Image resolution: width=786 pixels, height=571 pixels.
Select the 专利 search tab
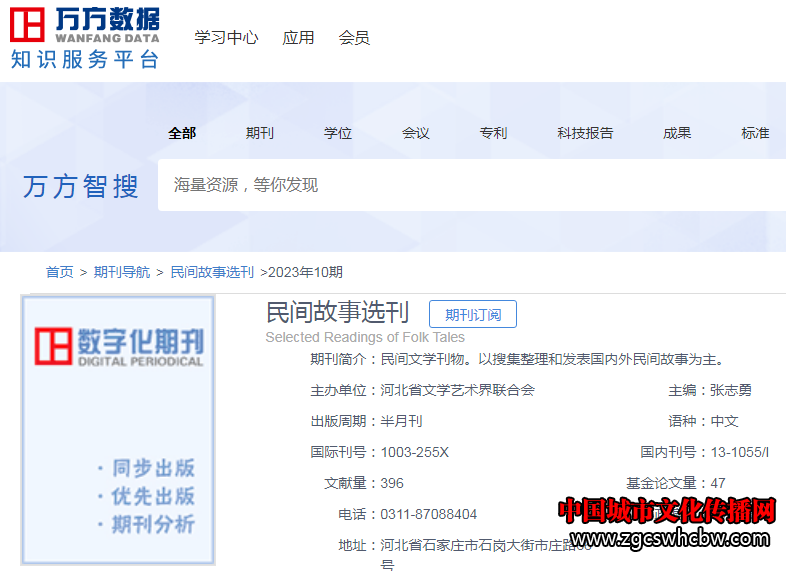click(493, 133)
